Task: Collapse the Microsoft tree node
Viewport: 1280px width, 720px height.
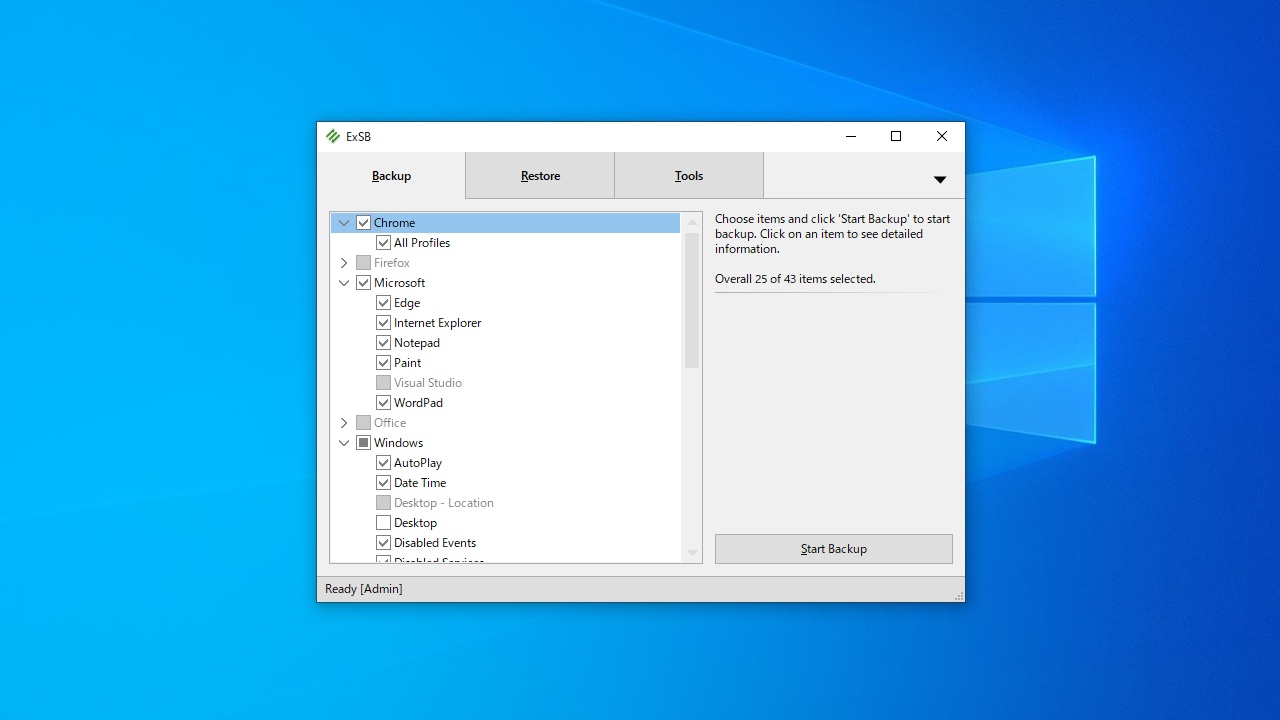Action: [344, 283]
